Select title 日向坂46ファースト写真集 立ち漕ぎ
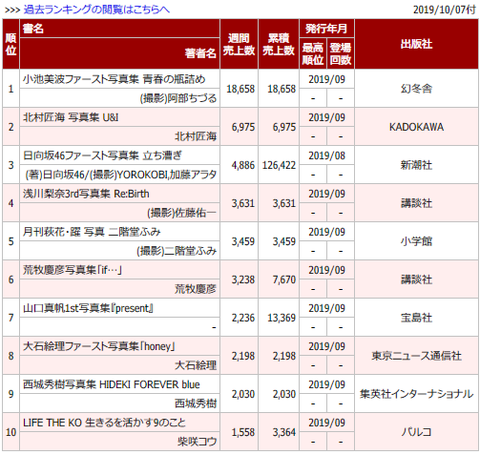 [102, 156]
